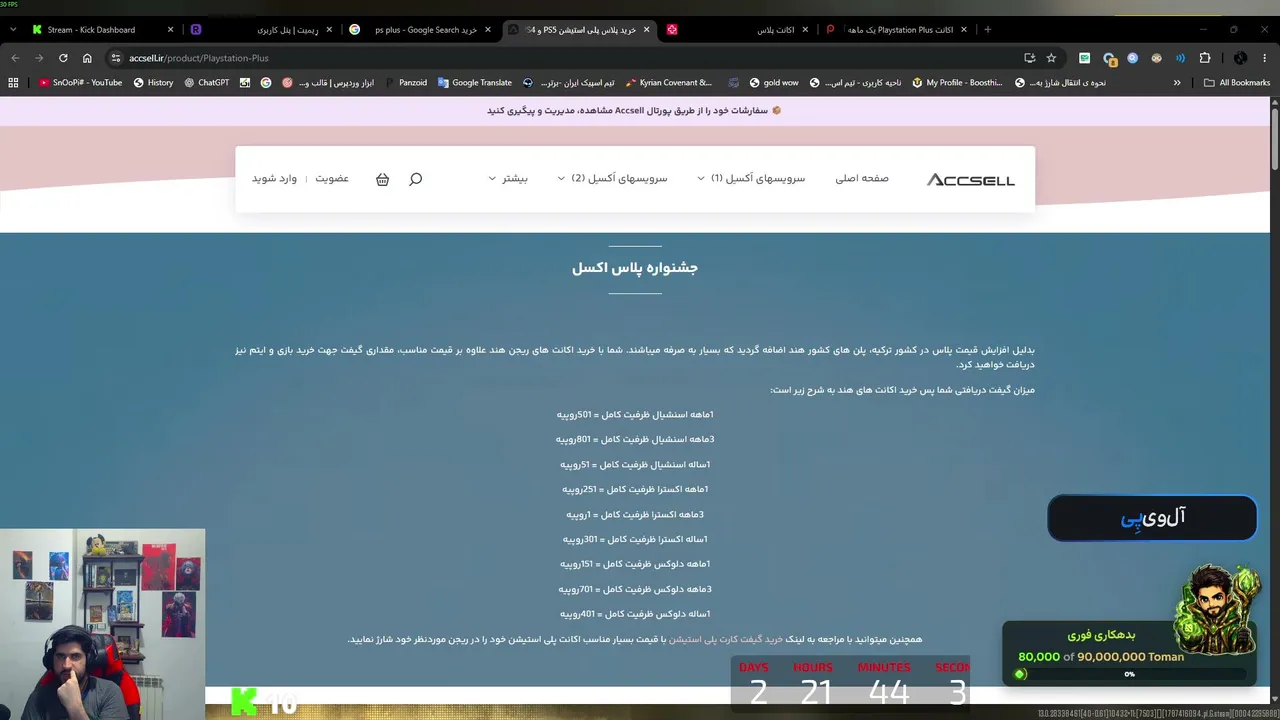Close the Stream - Kick Dashboard tab
The height and width of the screenshot is (720, 1280).
tap(171, 30)
